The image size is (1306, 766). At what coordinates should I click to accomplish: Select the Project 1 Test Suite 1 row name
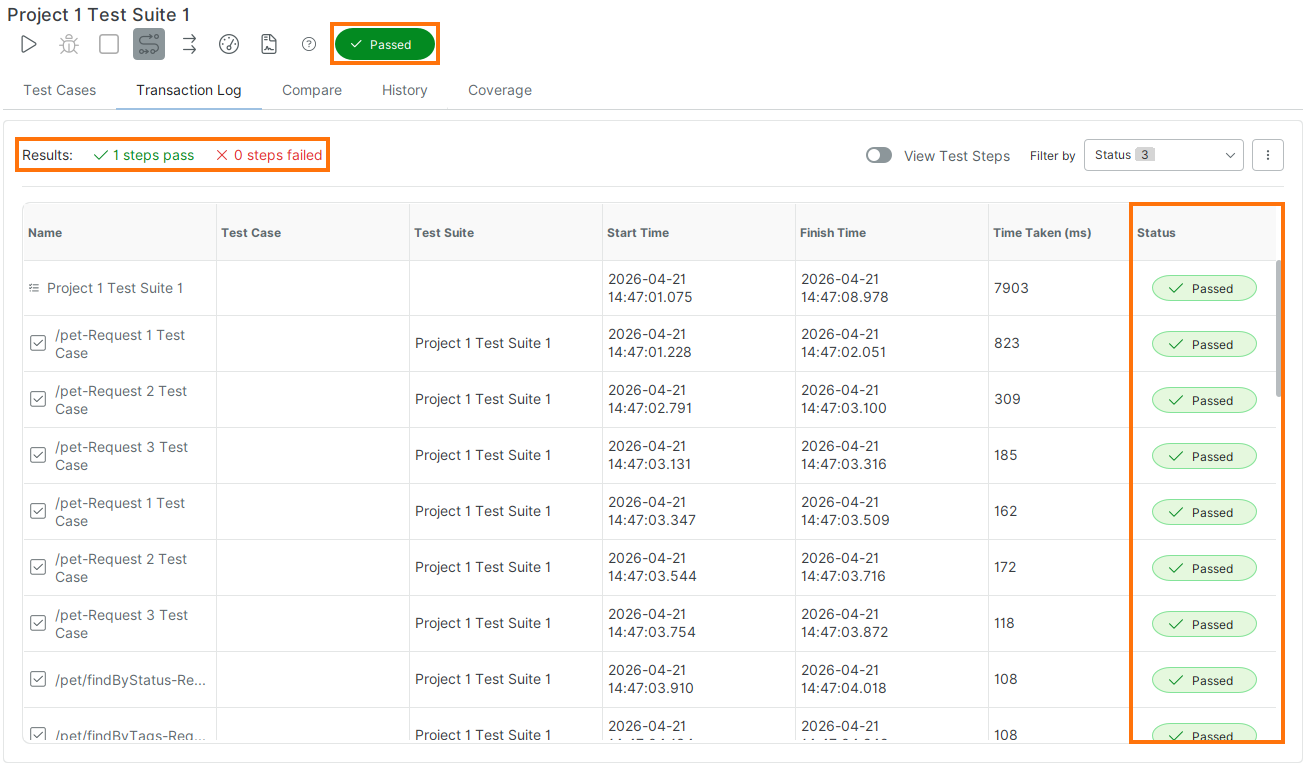(x=115, y=288)
